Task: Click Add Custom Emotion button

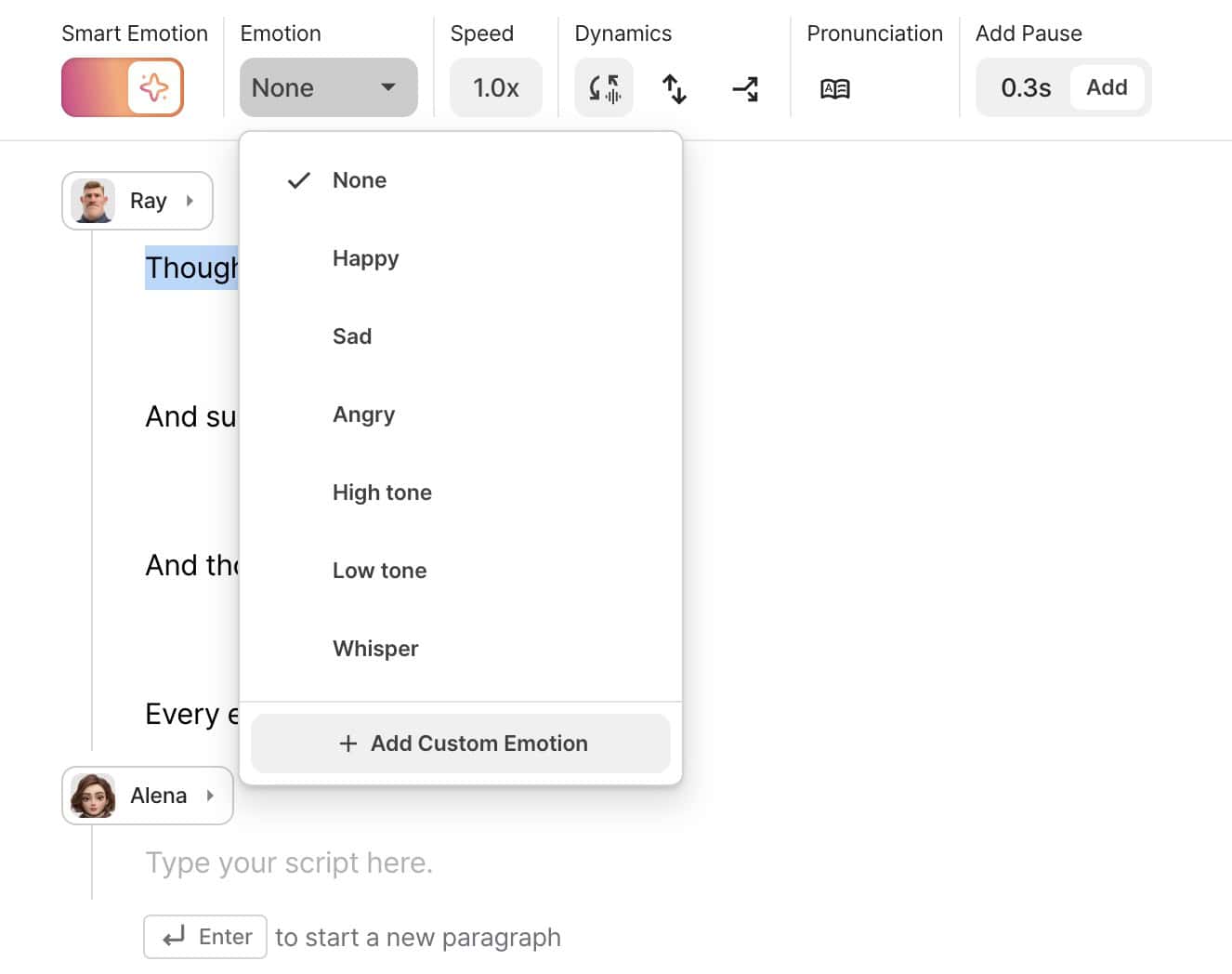Action: tap(461, 744)
